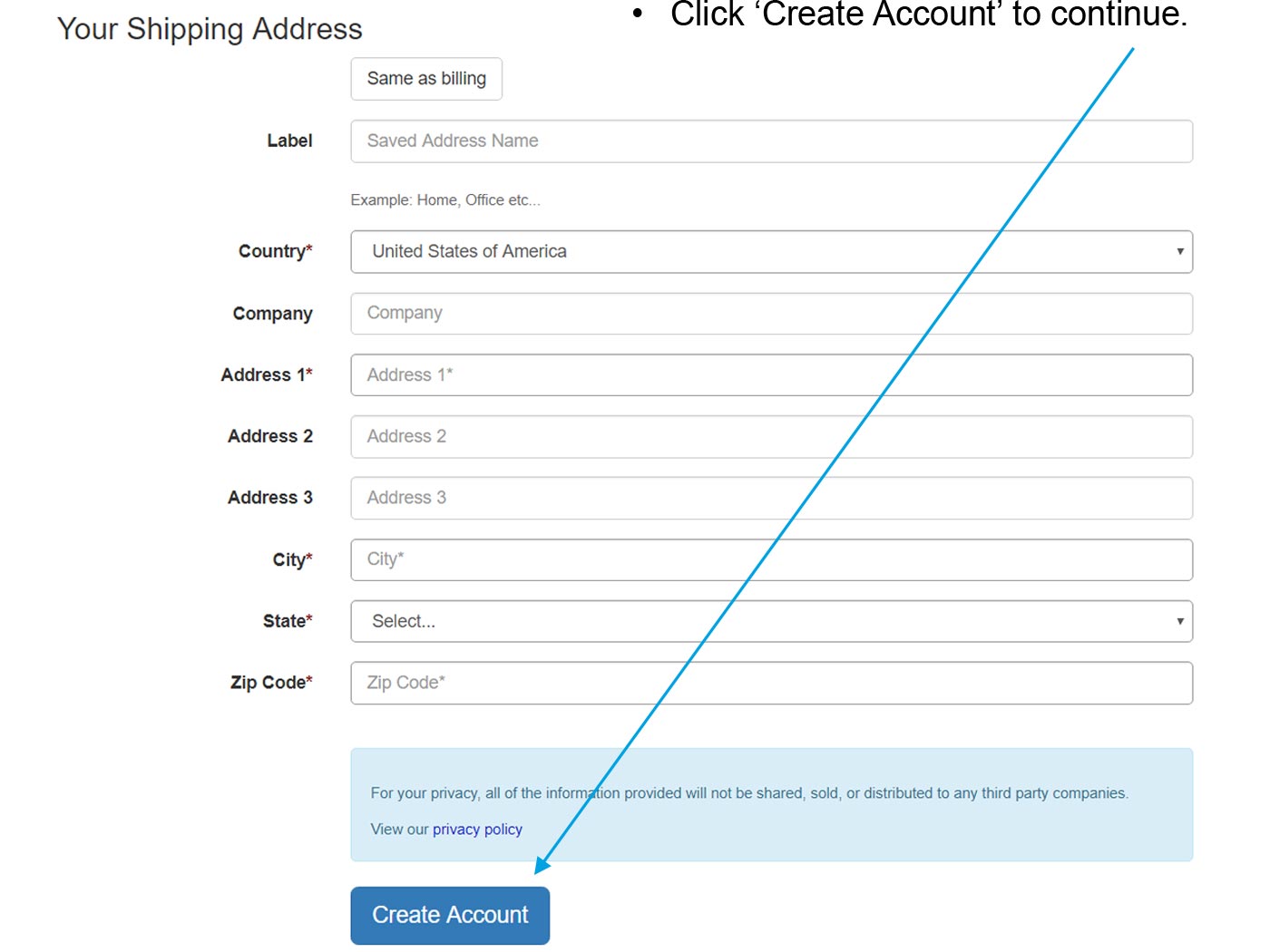Click the 'Zip Code' form label
The image size is (1270, 952).
271,683
